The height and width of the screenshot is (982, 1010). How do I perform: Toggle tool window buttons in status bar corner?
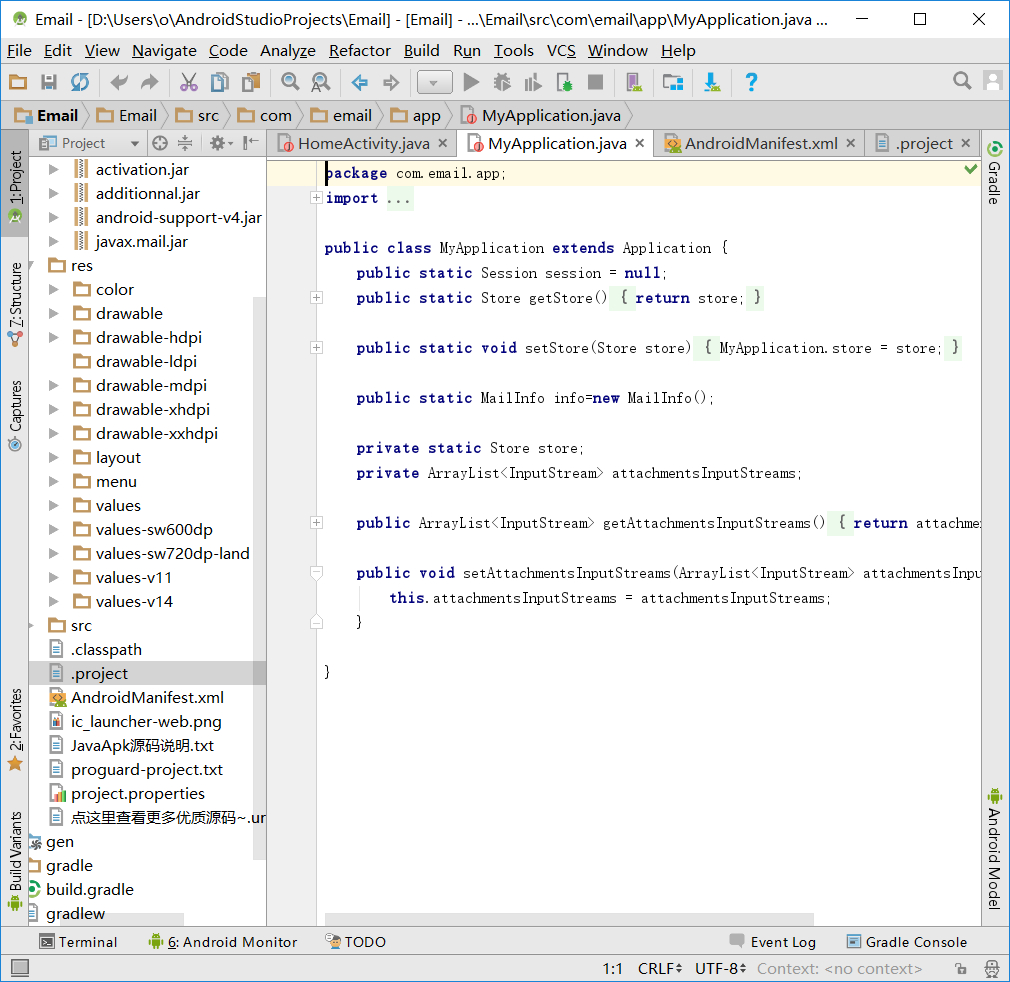tap(19, 968)
